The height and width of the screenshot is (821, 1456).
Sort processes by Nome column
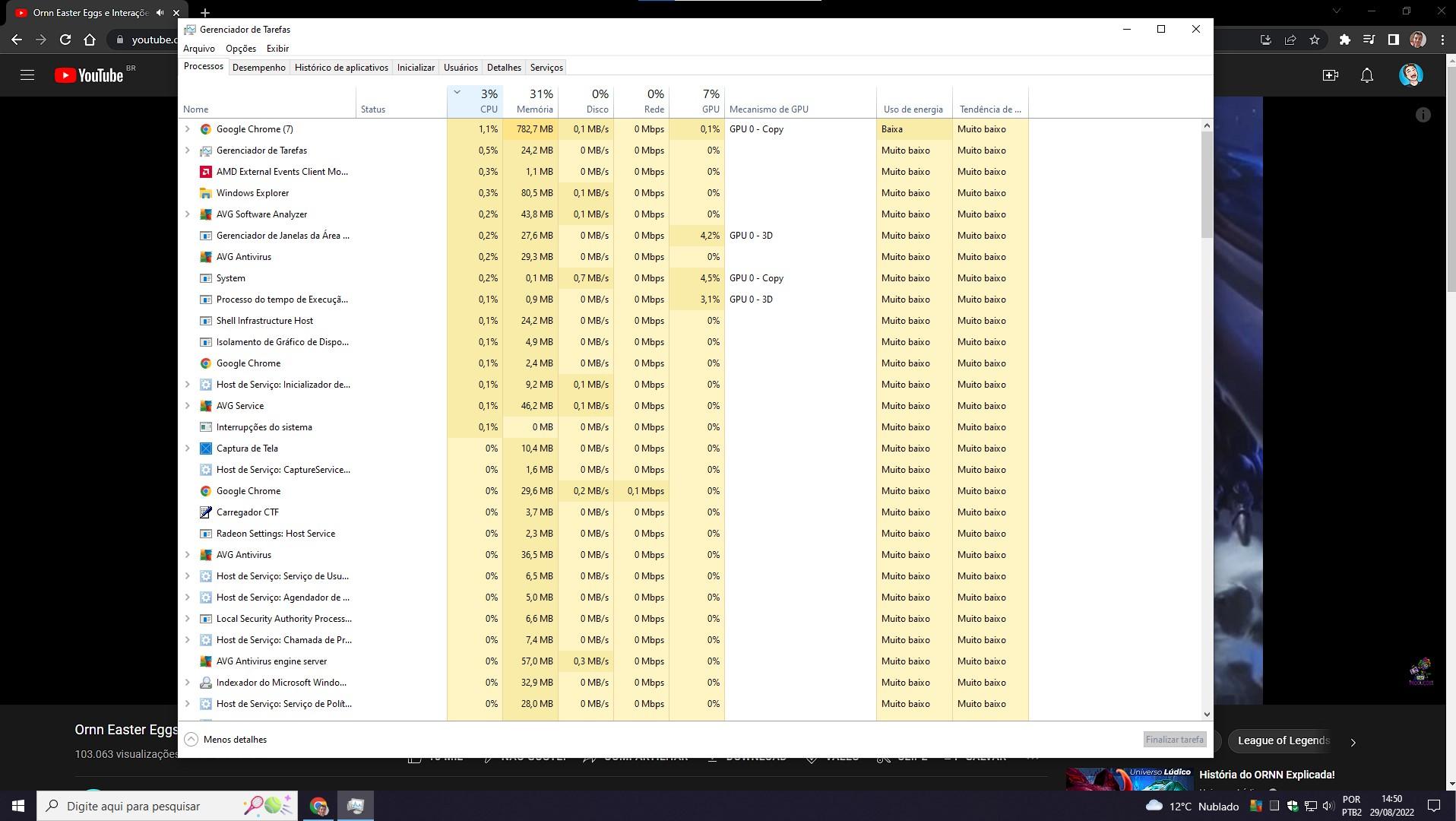[x=267, y=102]
